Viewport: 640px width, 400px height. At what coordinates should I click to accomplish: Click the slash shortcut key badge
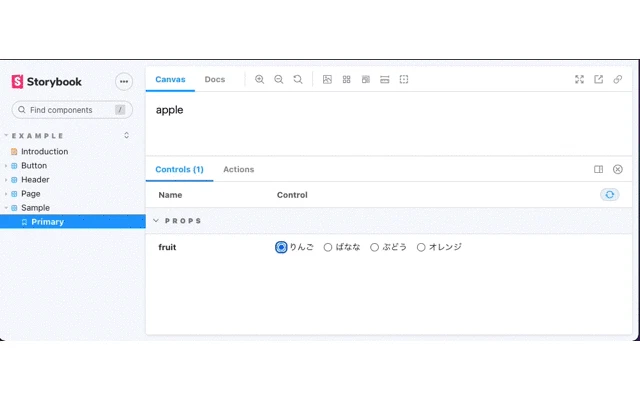(x=120, y=110)
